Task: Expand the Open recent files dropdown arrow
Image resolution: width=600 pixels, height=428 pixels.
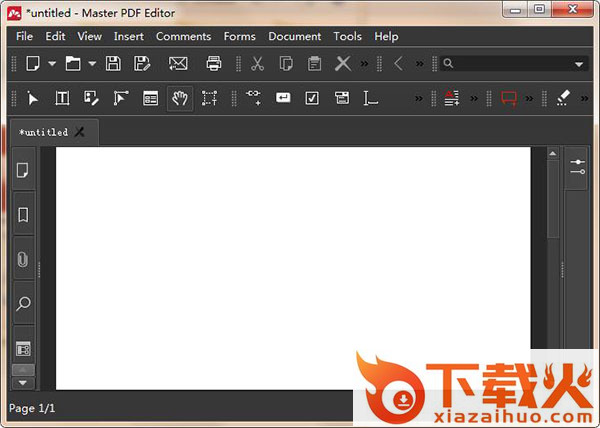Action: coord(92,63)
